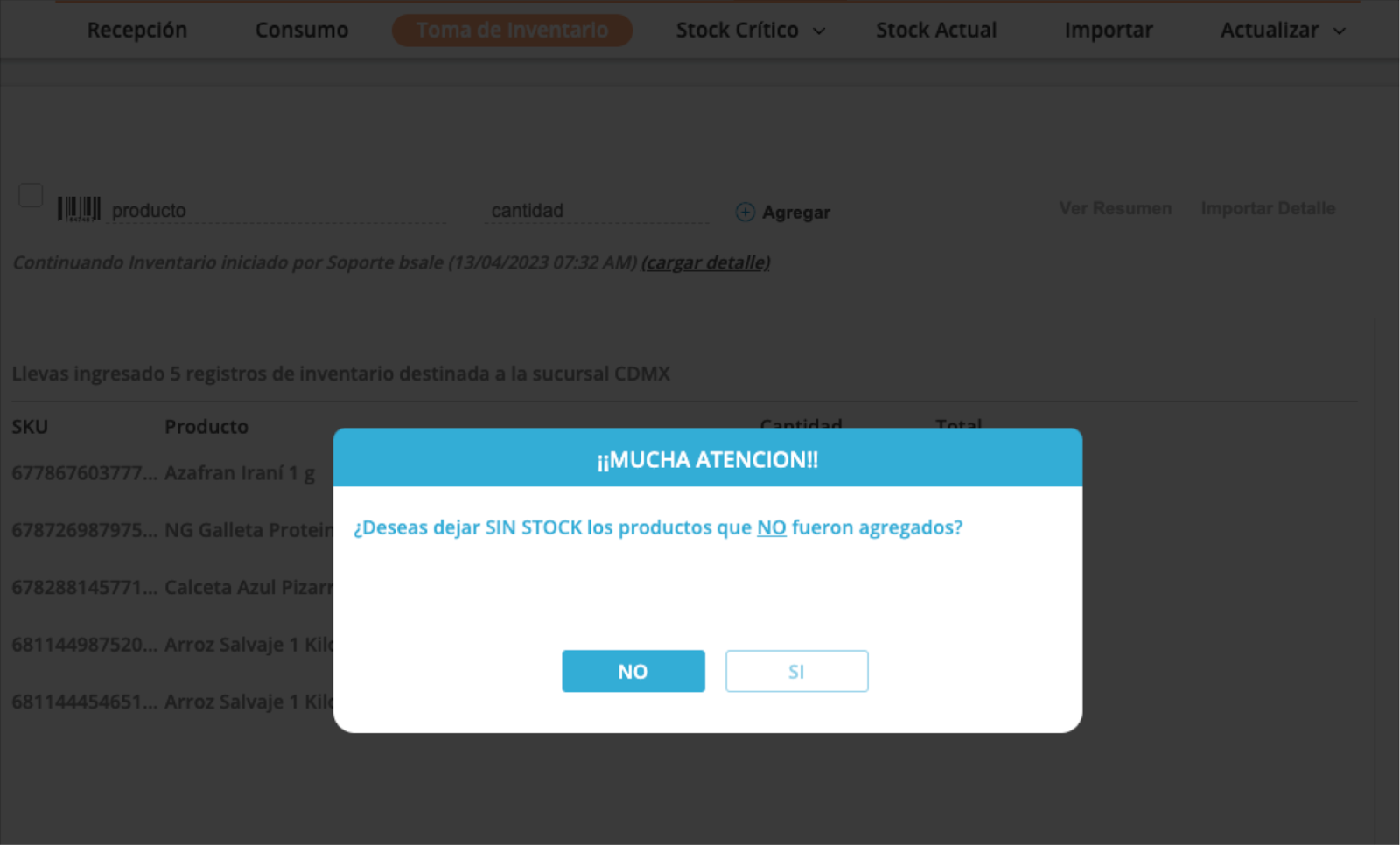The width and height of the screenshot is (1400, 845).
Task: Click the underlined NO in dialog question
Action: click(x=771, y=527)
